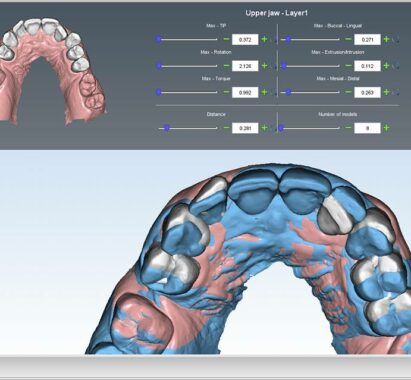This screenshot has width=411, height=380.
Task: Increase Max Mesial-Distal with plus icon
Action: (x=386, y=92)
